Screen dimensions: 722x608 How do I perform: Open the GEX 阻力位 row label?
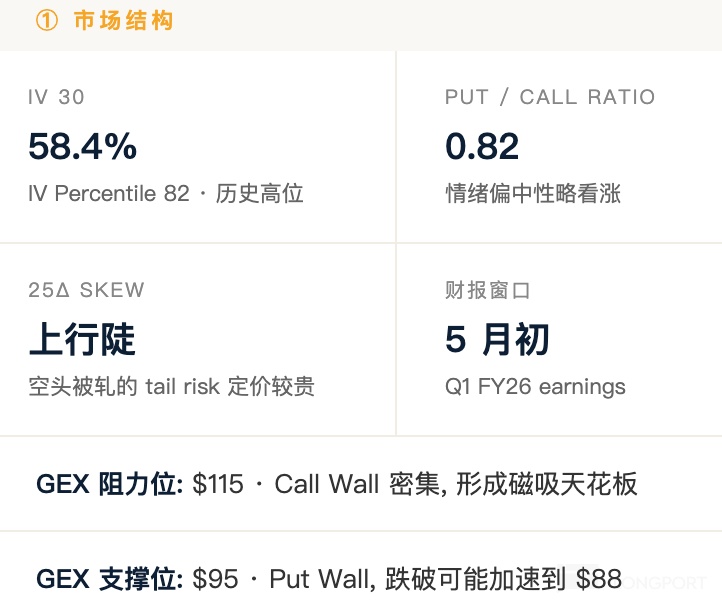[x=110, y=484]
